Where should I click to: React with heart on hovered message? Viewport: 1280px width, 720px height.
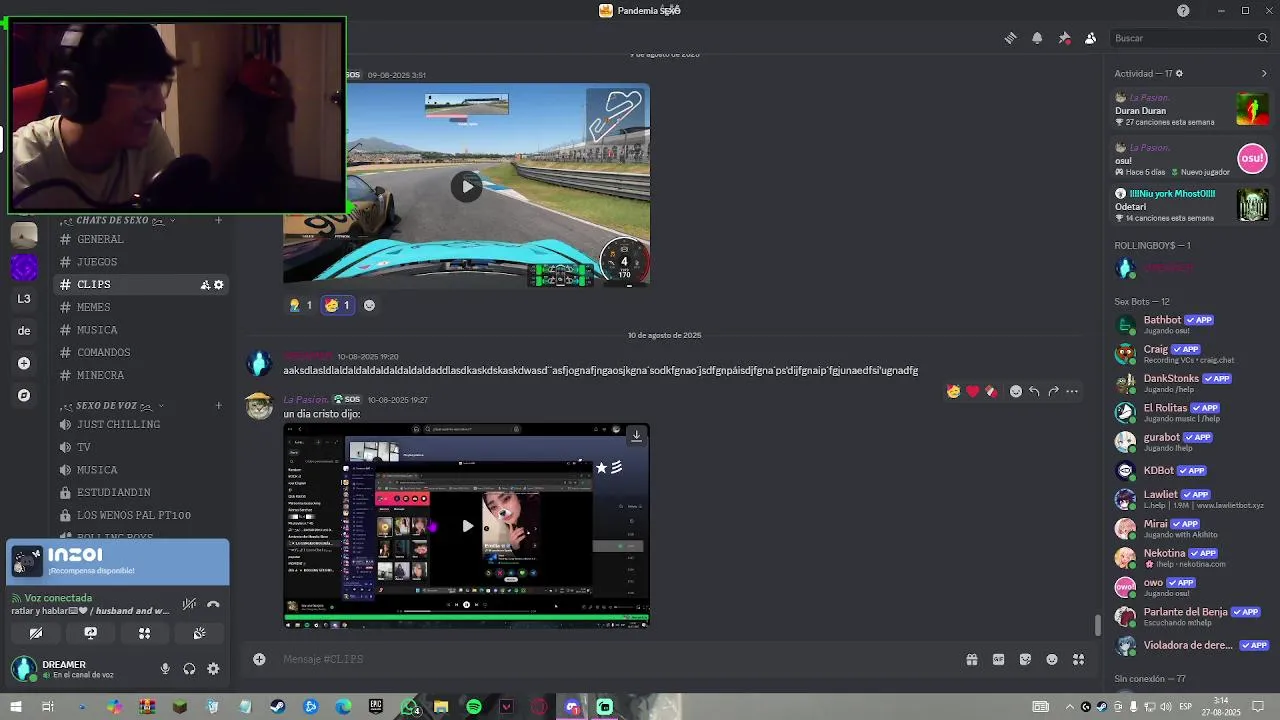pyautogui.click(x=972, y=391)
